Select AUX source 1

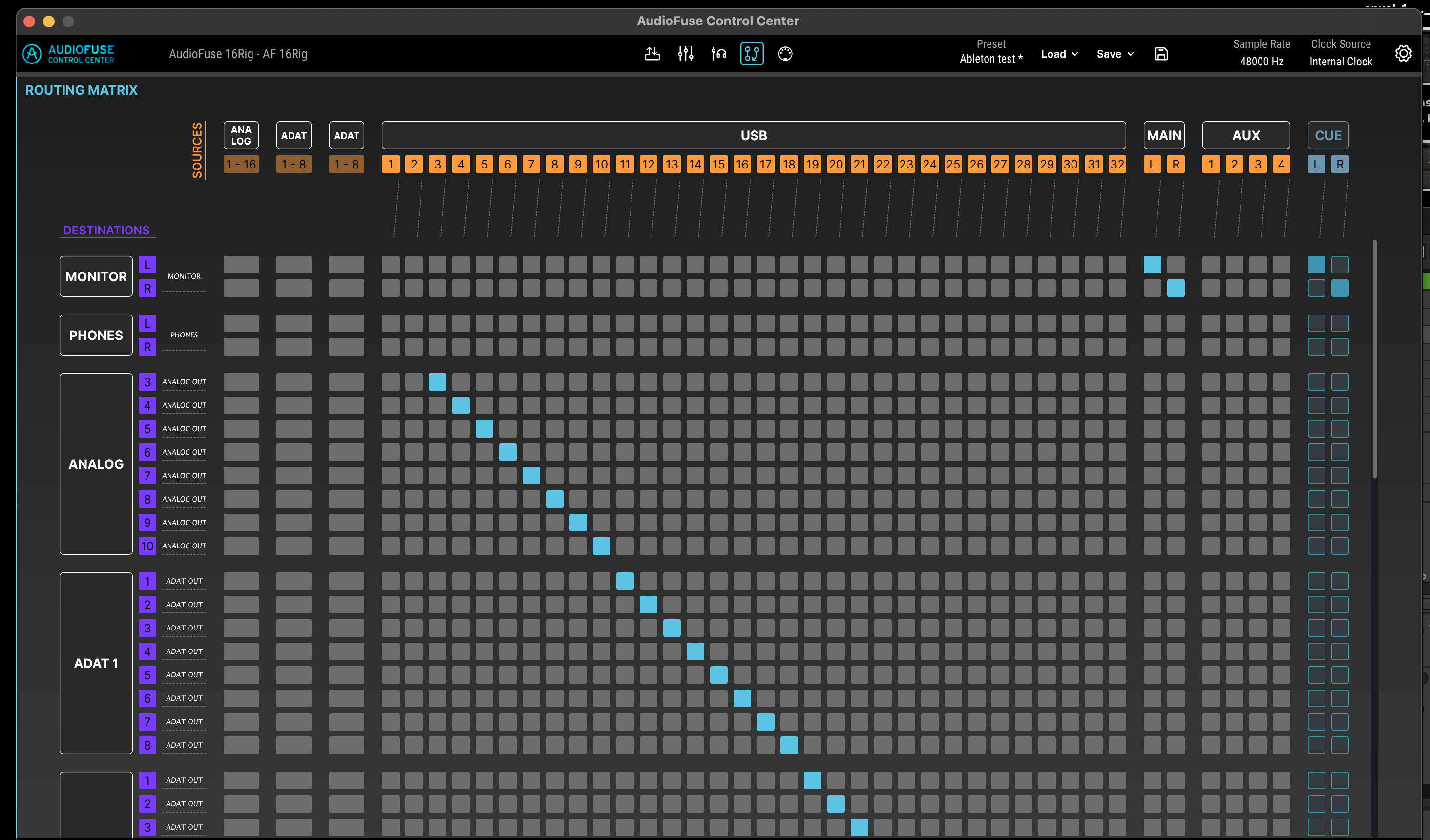(x=1211, y=165)
